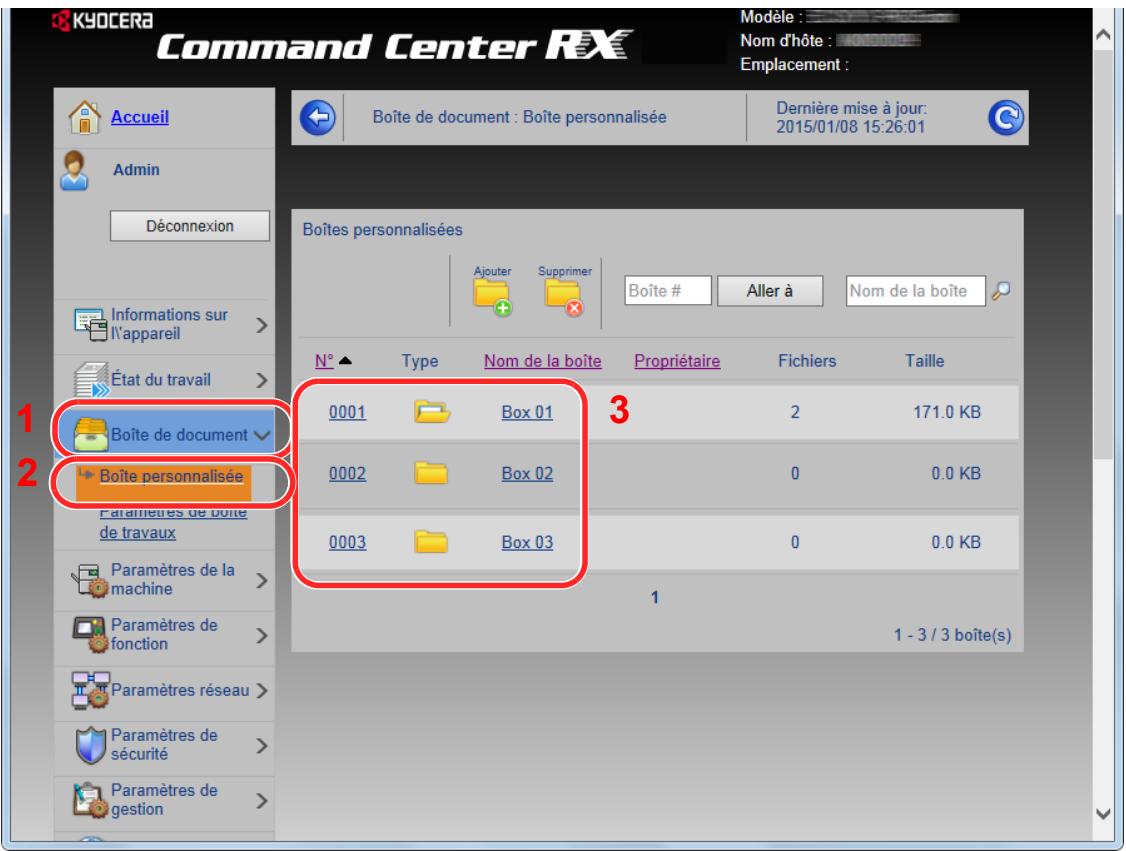The image size is (1126, 851).
Task: Click the Admin user name
Action: [136, 170]
